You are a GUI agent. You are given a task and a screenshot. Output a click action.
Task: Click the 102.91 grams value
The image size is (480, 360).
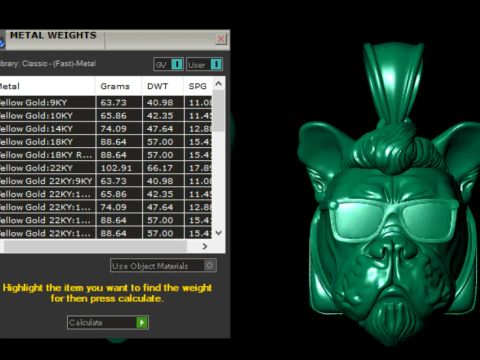pyautogui.click(x=116, y=168)
